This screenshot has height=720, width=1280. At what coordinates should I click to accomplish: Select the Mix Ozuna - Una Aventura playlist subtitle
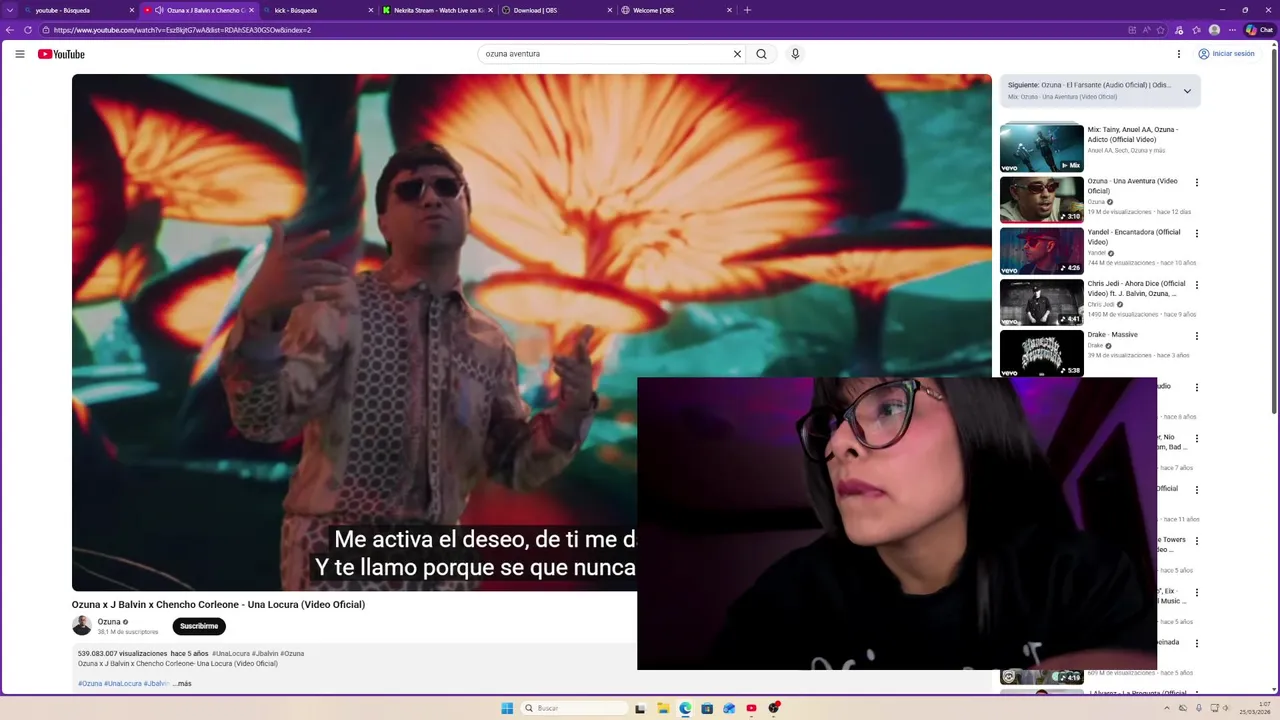pyautogui.click(x=1062, y=97)
